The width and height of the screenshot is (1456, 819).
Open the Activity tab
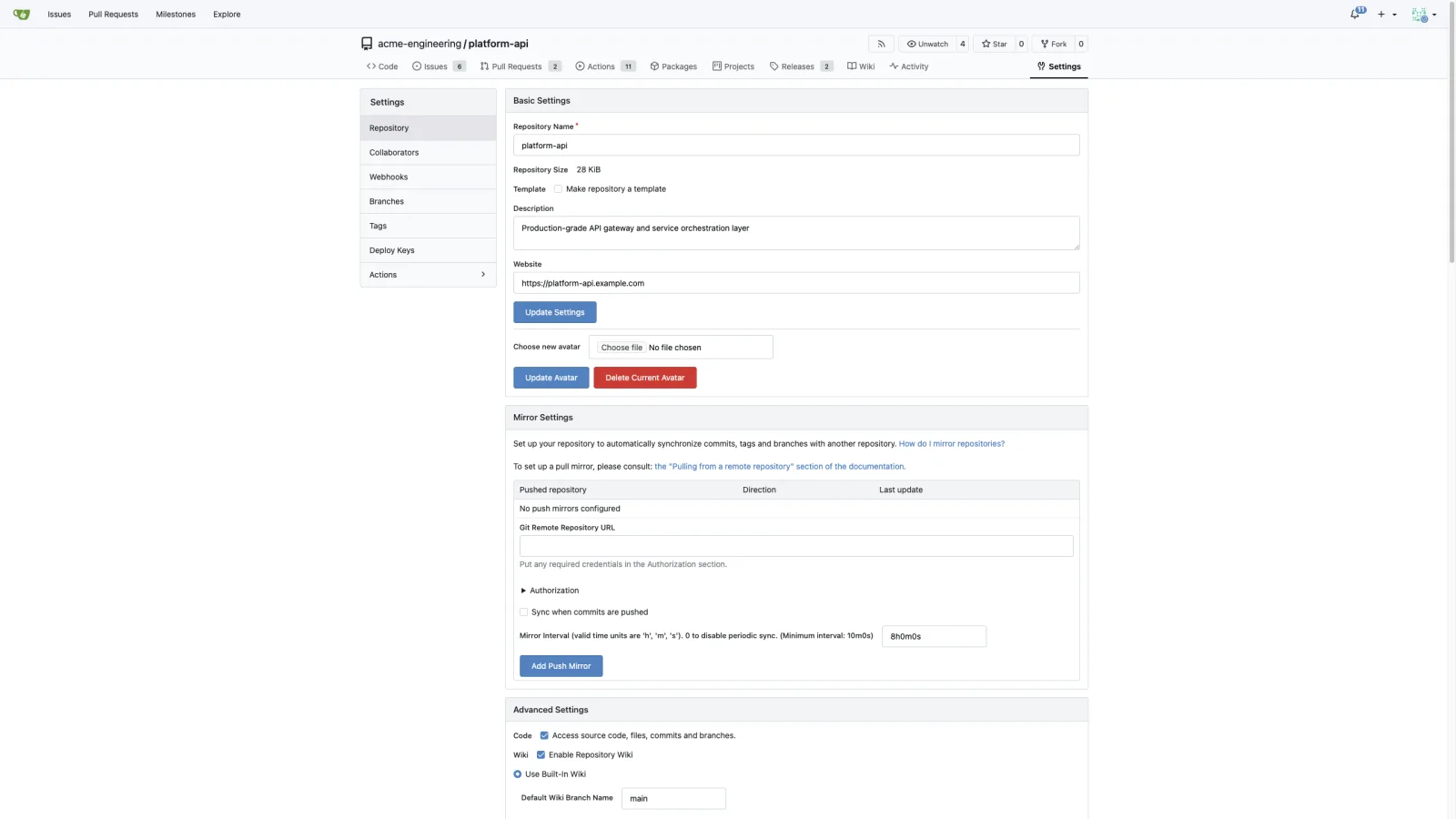909,66
